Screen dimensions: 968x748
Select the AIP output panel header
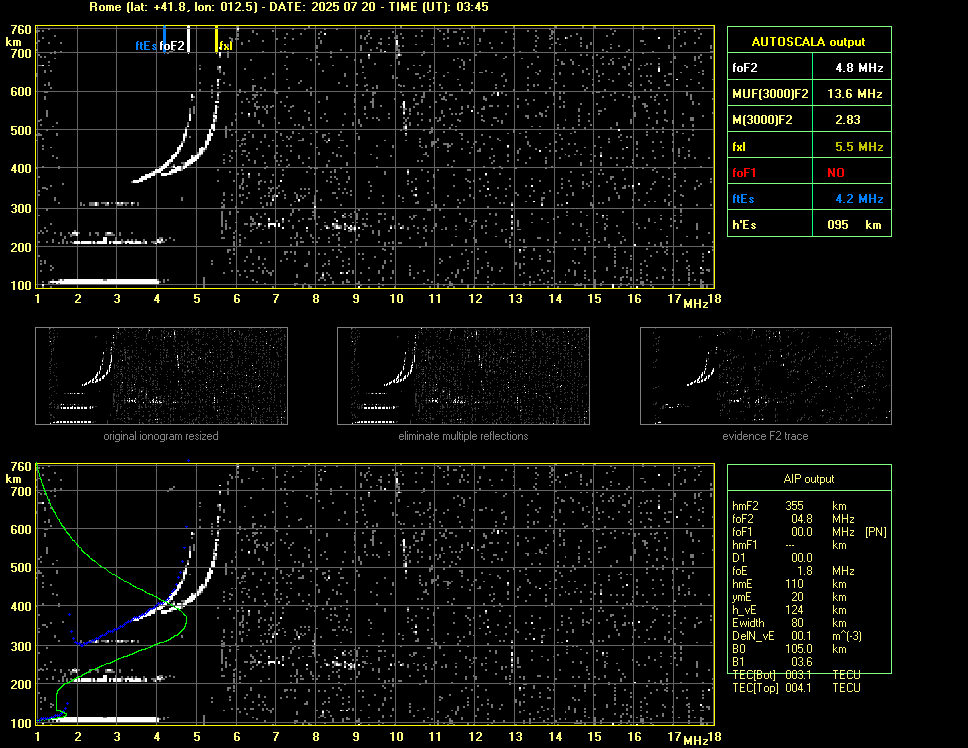(x=809, y=479)
